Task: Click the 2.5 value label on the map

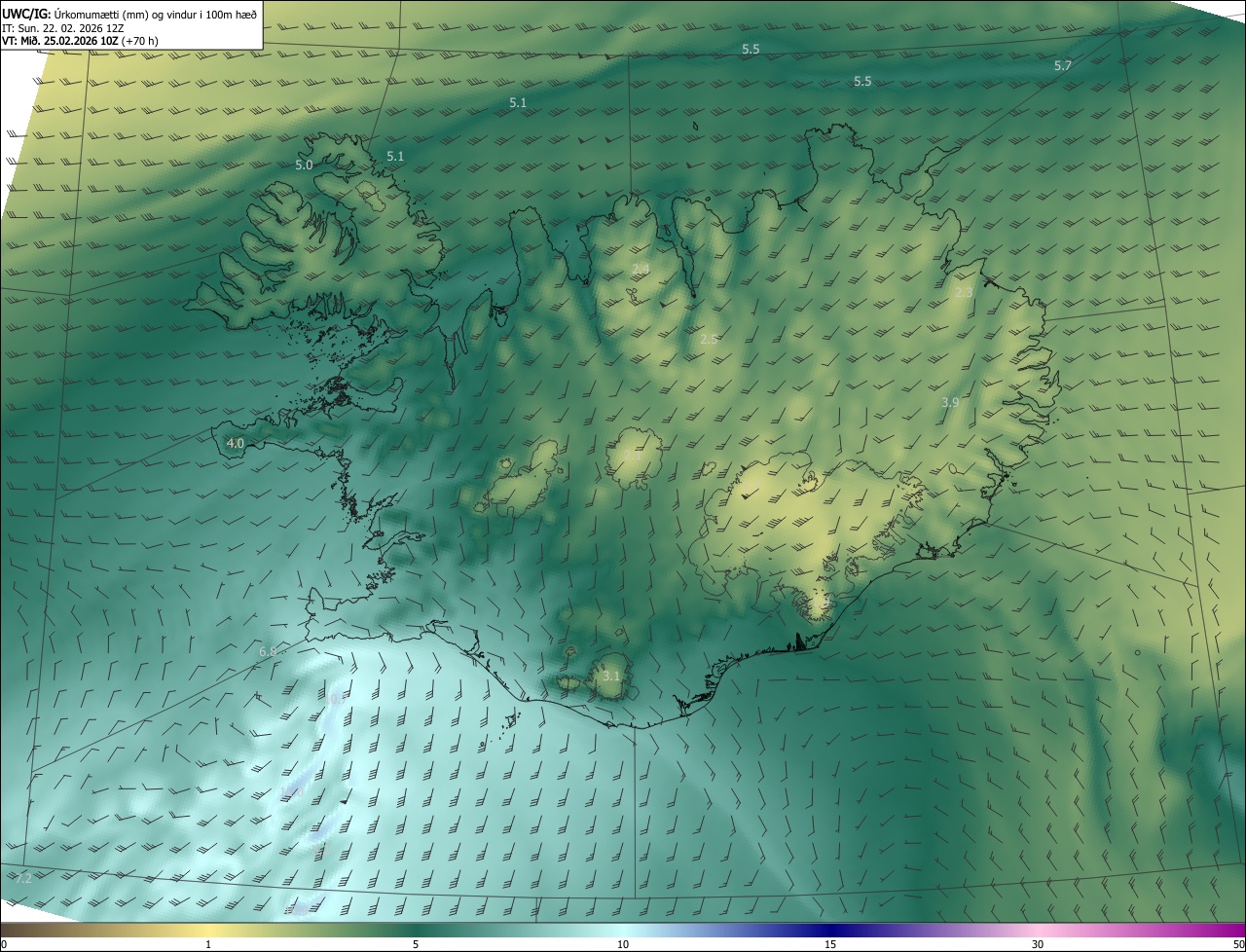Action: (x=708, y=339)
